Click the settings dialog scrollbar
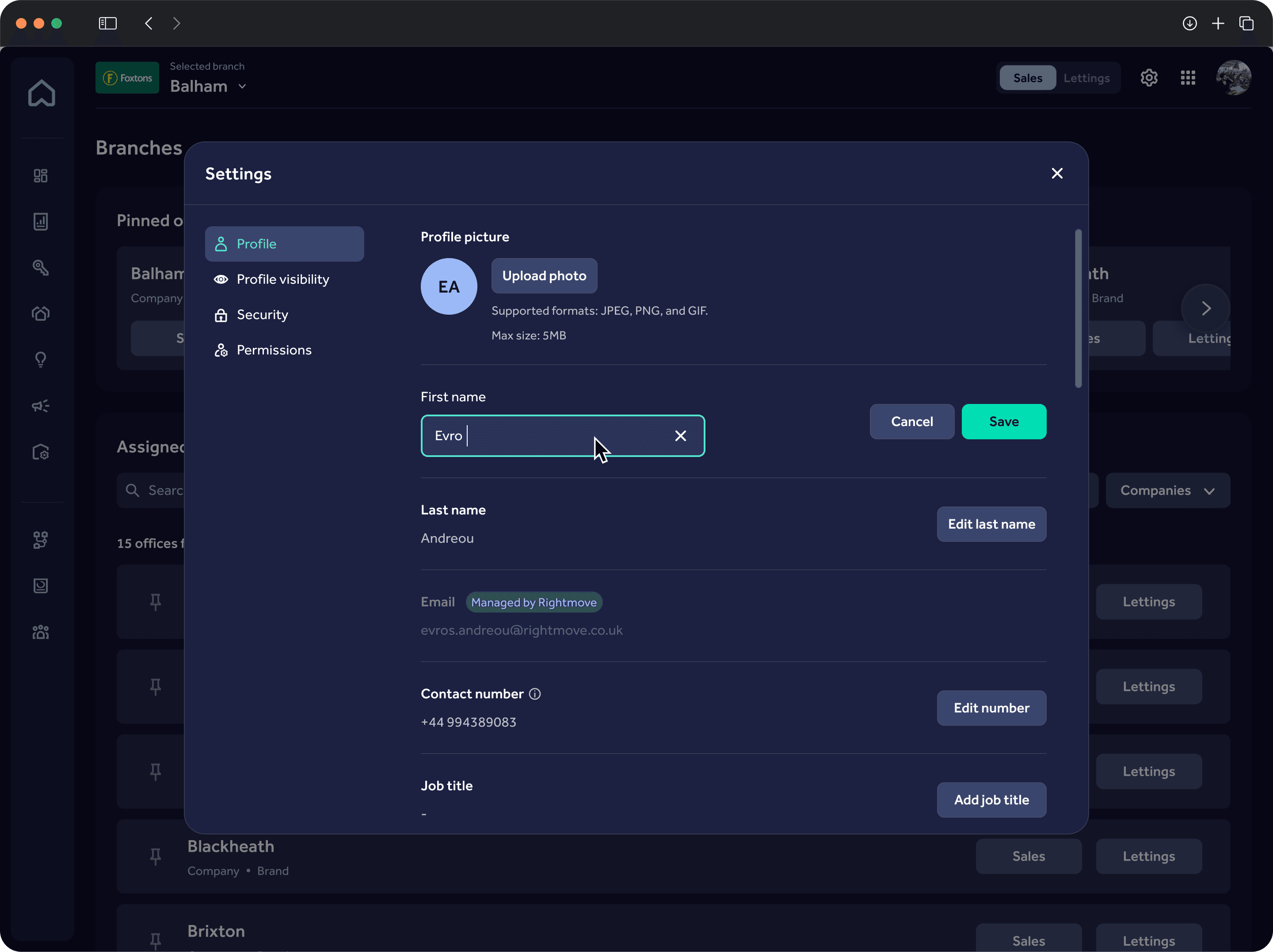The image size is (1273, 952). (x=1078, y=308)
